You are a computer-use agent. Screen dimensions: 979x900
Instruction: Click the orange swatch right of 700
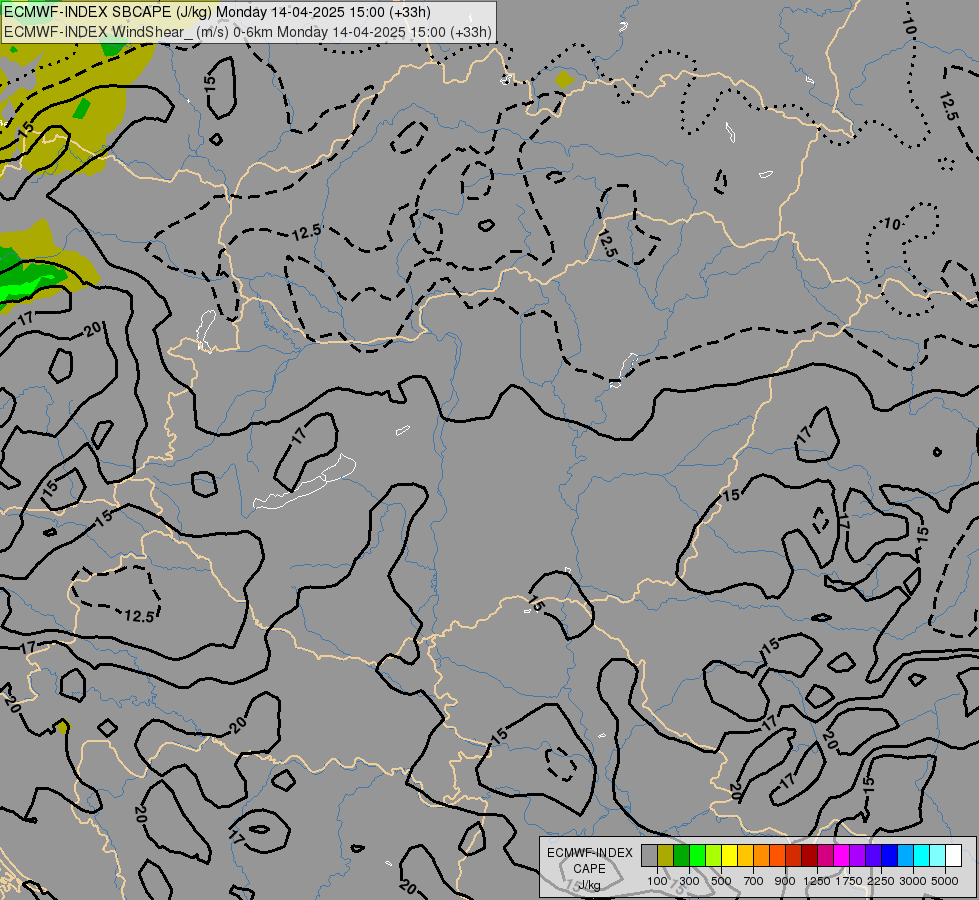(x=761, y=856)
